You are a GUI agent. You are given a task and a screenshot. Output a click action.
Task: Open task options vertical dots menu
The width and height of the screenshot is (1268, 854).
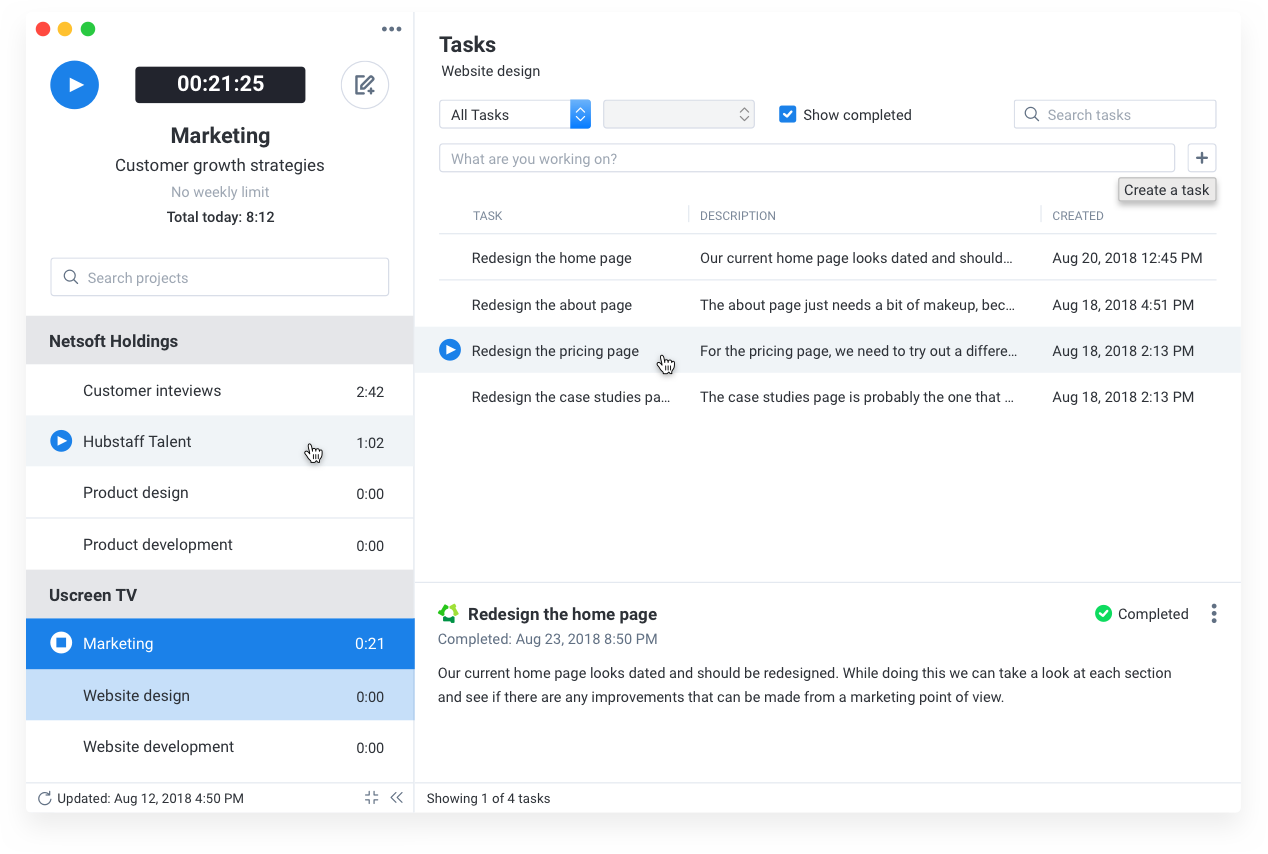1214,613
